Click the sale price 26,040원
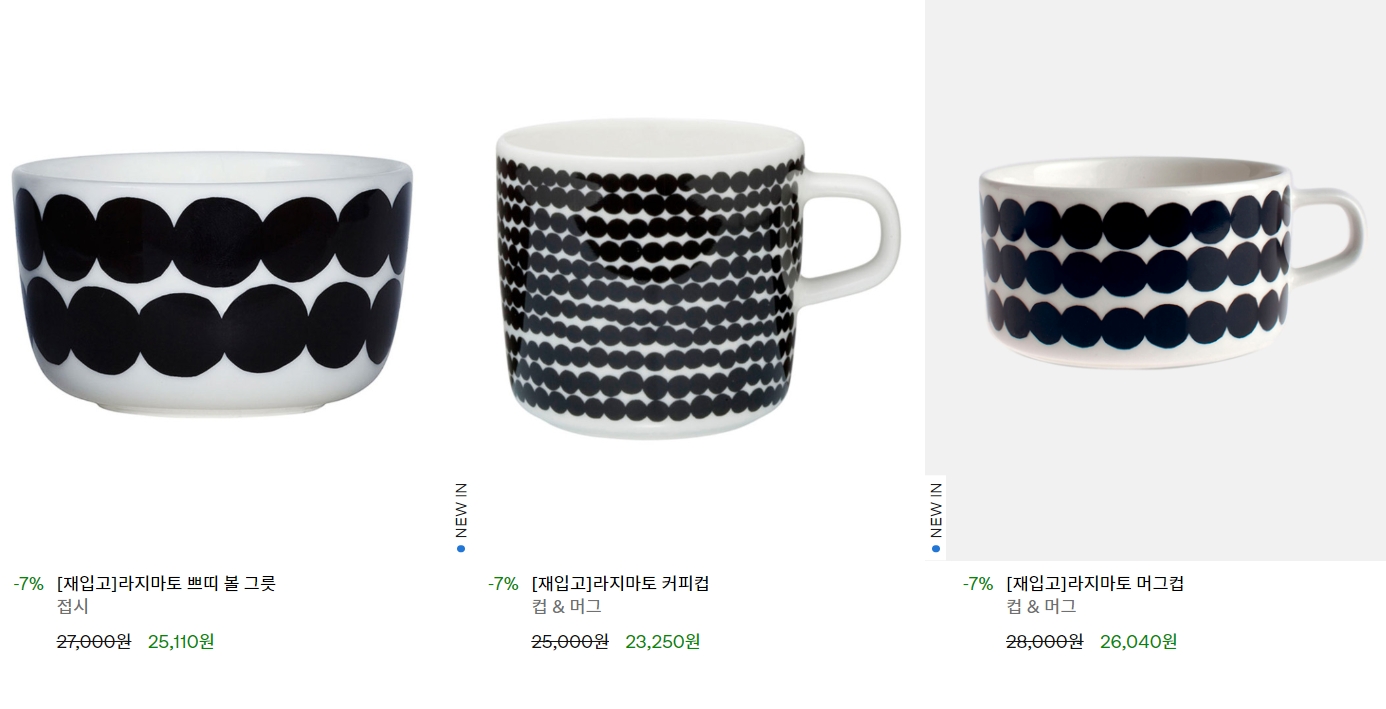Viewport: 1386px width, 709px height. (1139, 642)
